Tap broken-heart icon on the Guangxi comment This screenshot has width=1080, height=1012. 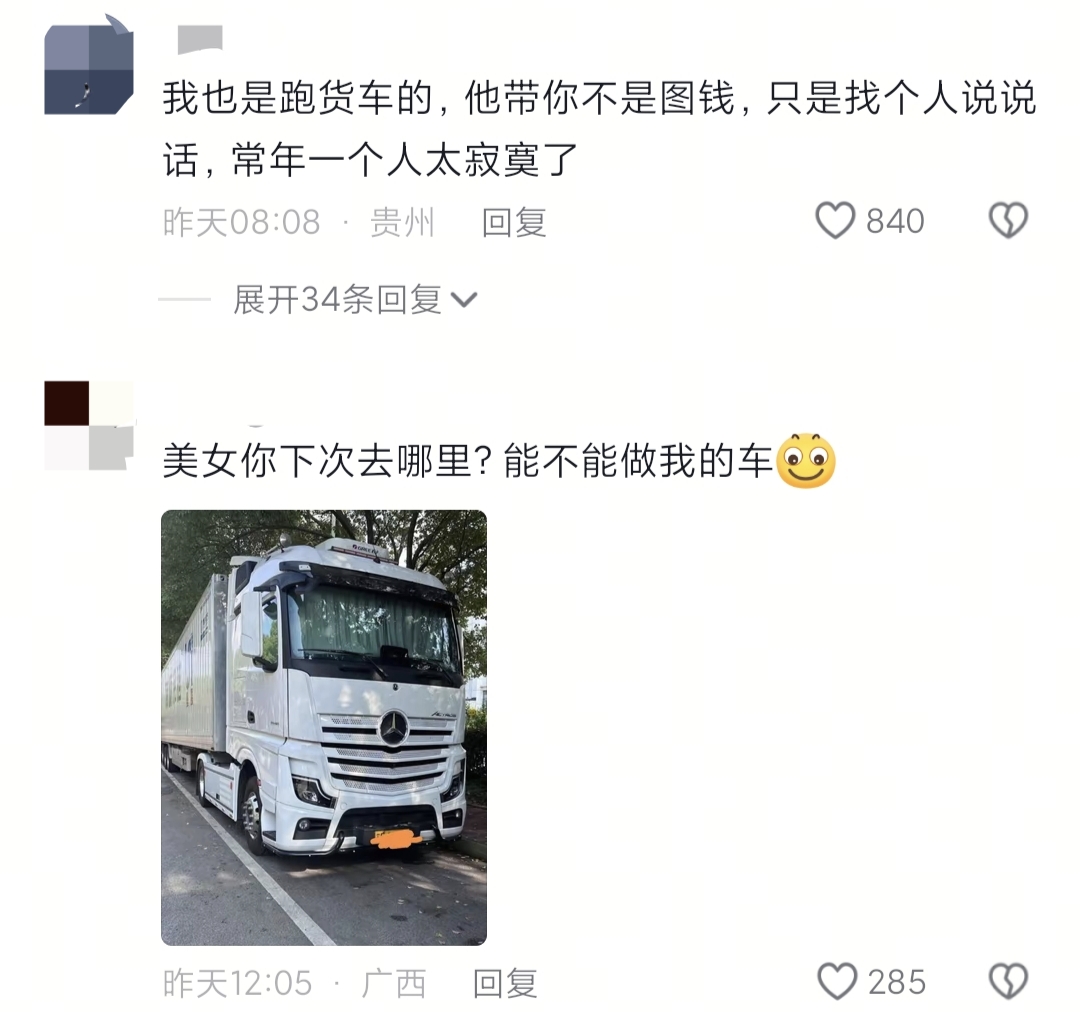tap(1008, 981)
